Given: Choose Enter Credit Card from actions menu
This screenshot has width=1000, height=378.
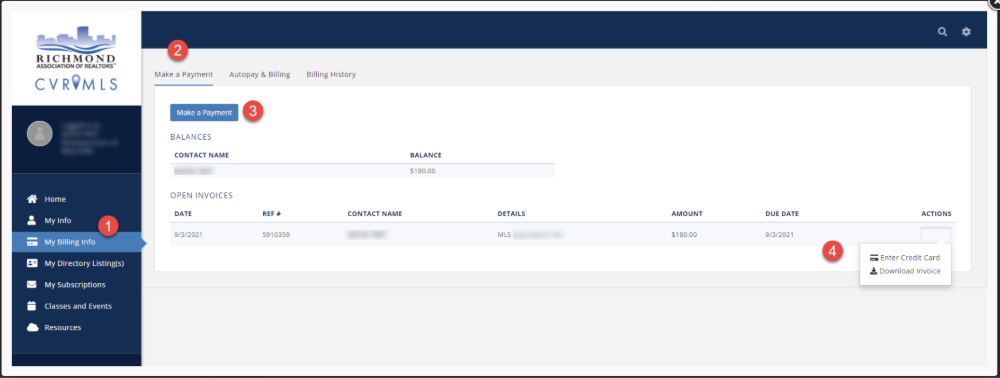Looking at the screenshot, I should tap(904, 258).
